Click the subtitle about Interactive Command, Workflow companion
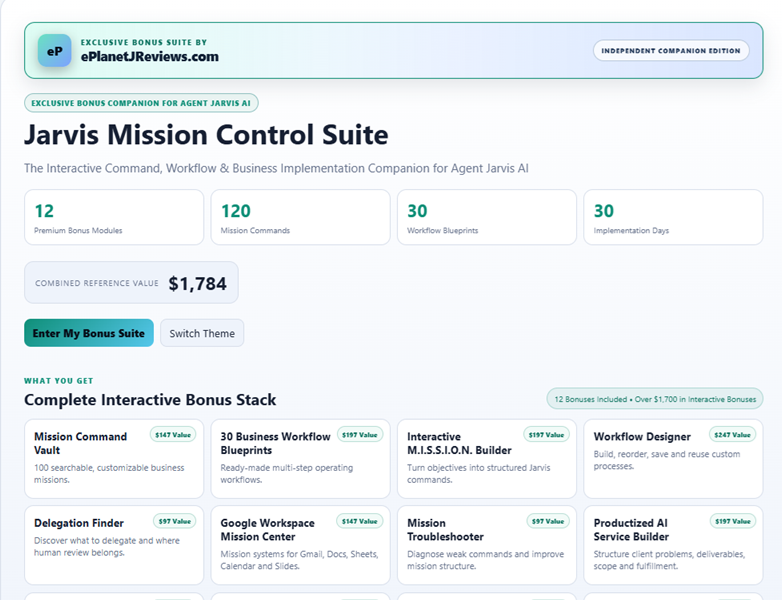This screenshot has height=600, width=782. [276, 168]
